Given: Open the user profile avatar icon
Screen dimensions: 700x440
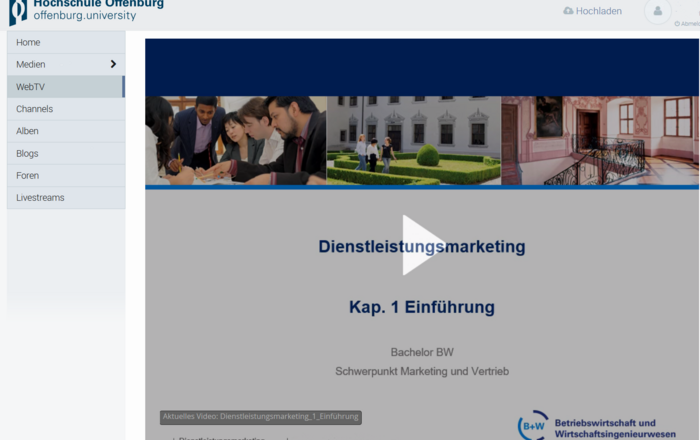Looking at the screenshot, I should (658, 11).
